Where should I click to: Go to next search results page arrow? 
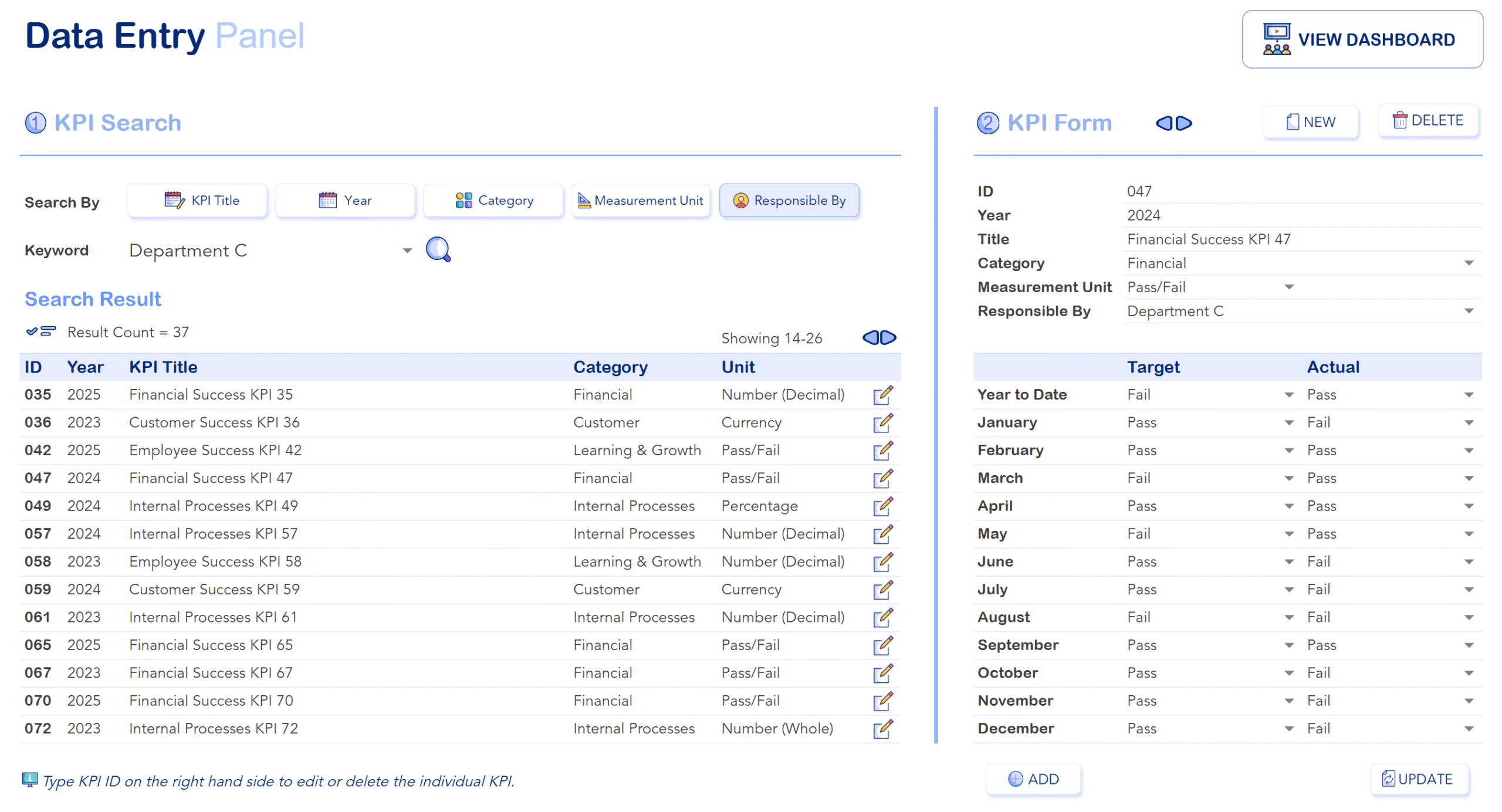click(x=888, y=338)
